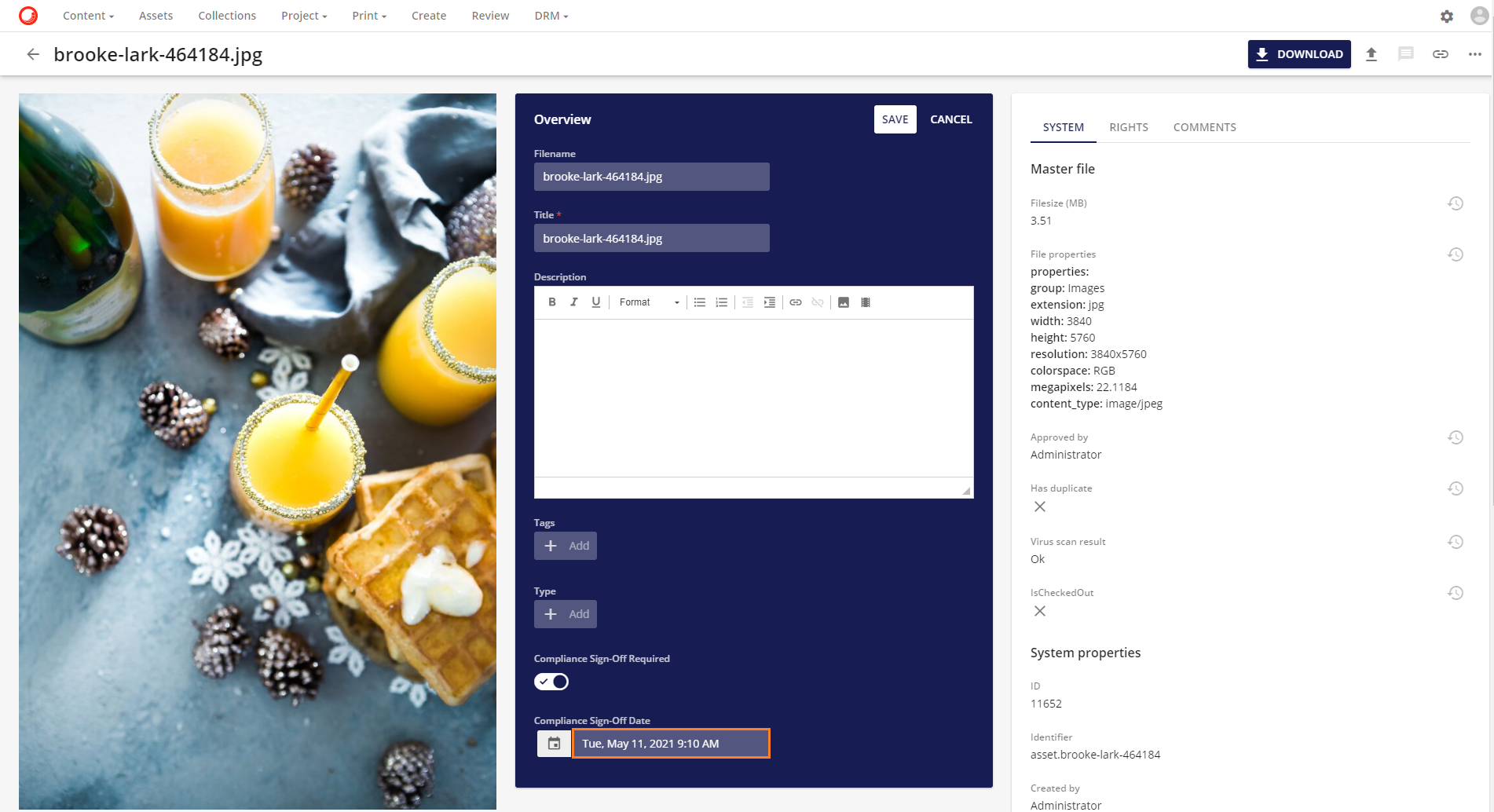Open the Assets menu item
The image size is (1494, 812).
[x=156, y=16]
